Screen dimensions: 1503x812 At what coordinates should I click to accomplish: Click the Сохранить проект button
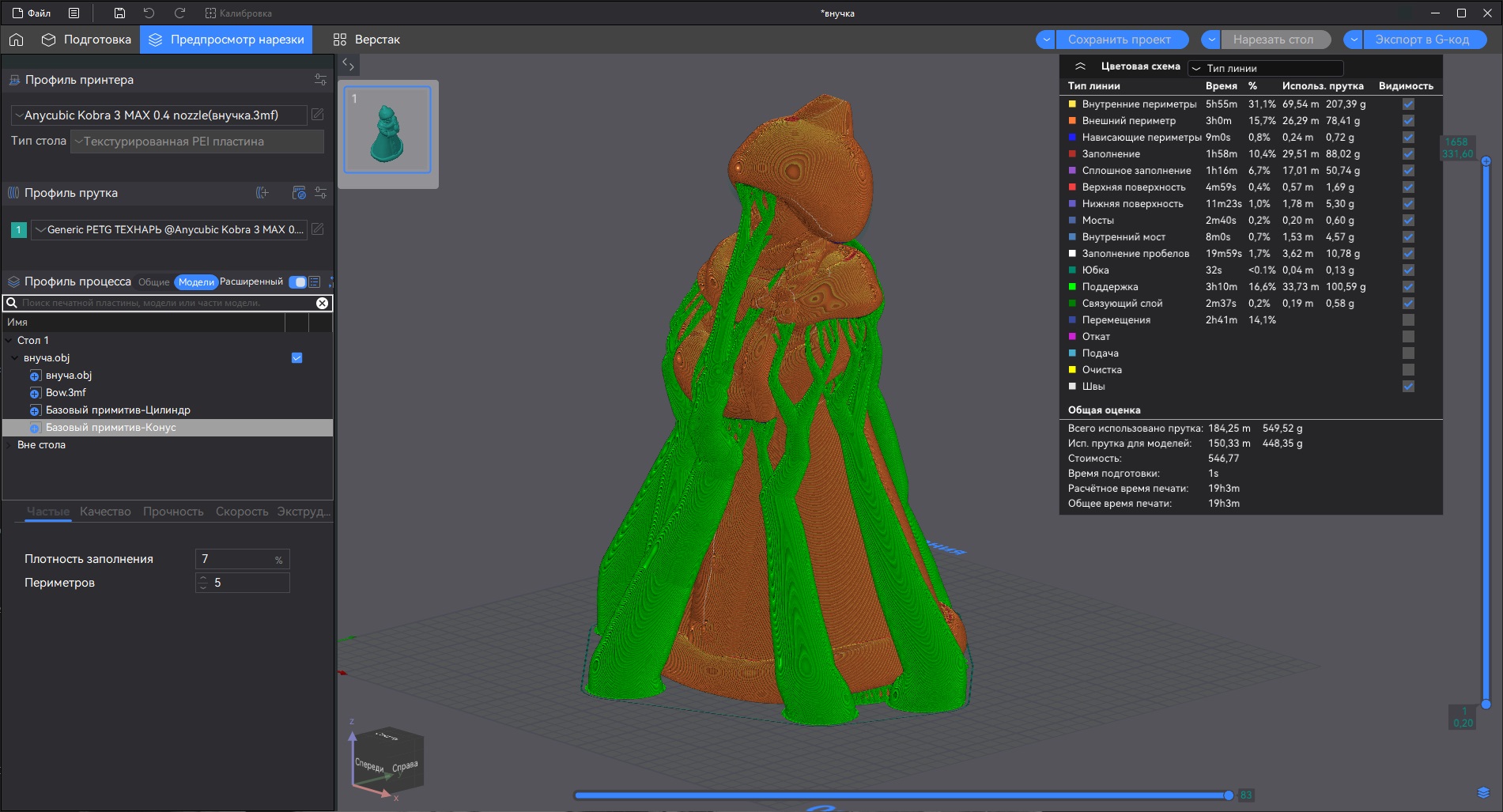click(x=1119, y=40)
